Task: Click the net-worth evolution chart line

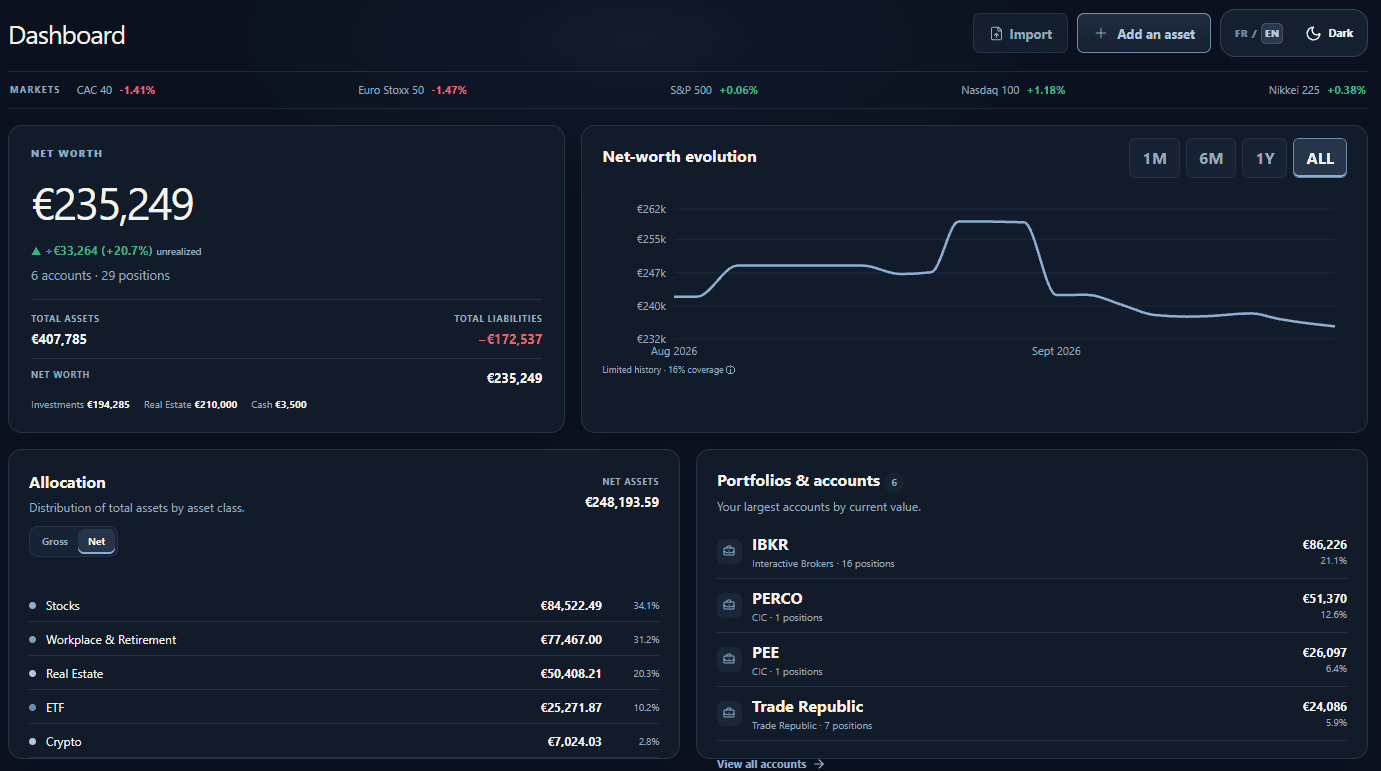Action: tap(1003, 273)
